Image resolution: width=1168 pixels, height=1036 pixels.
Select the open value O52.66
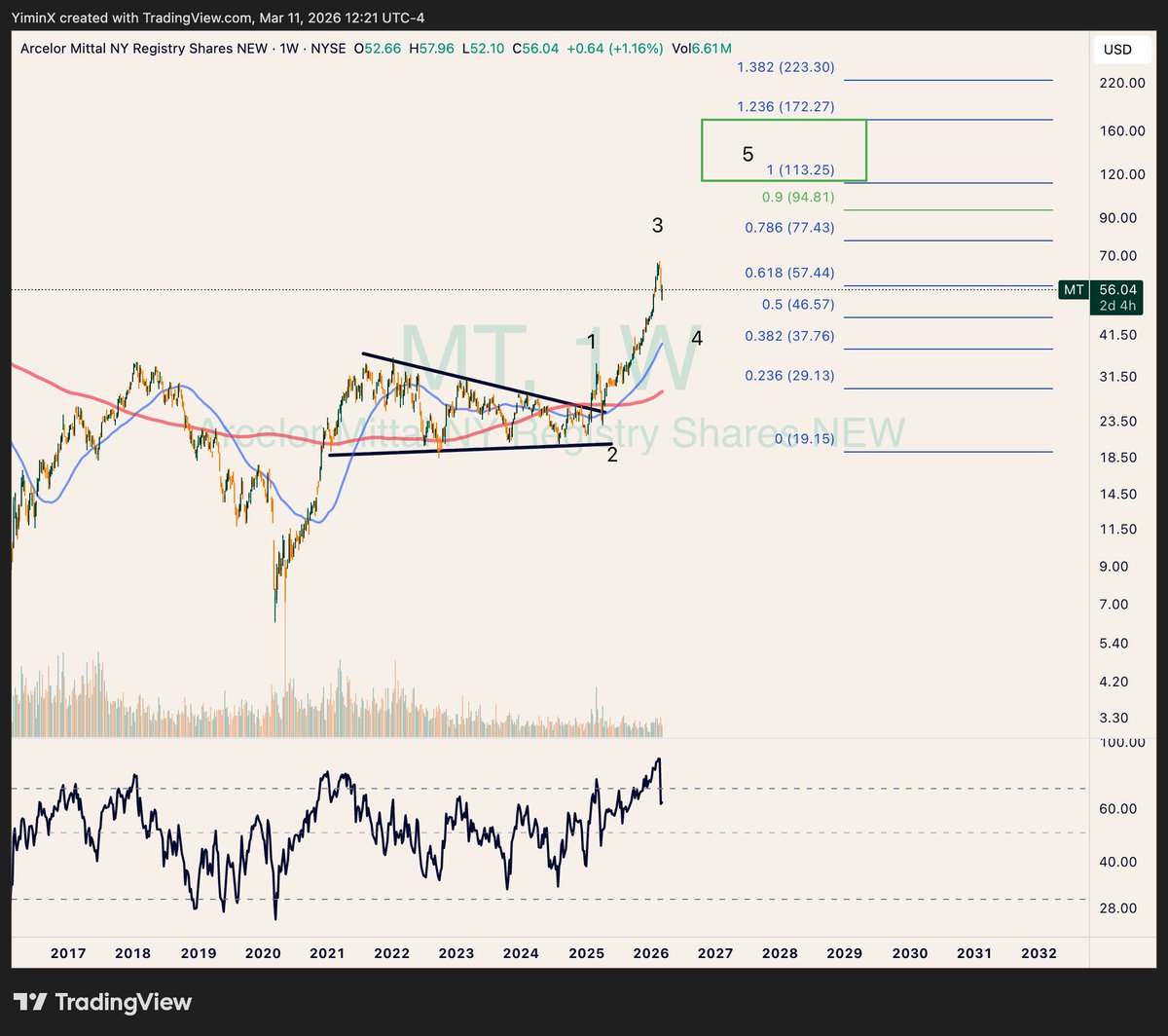coord(380,48)
